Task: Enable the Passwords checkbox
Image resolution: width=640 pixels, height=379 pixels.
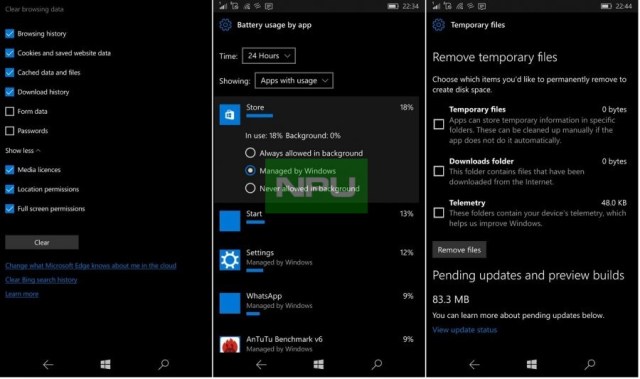Action: click(x=10, y=131)
